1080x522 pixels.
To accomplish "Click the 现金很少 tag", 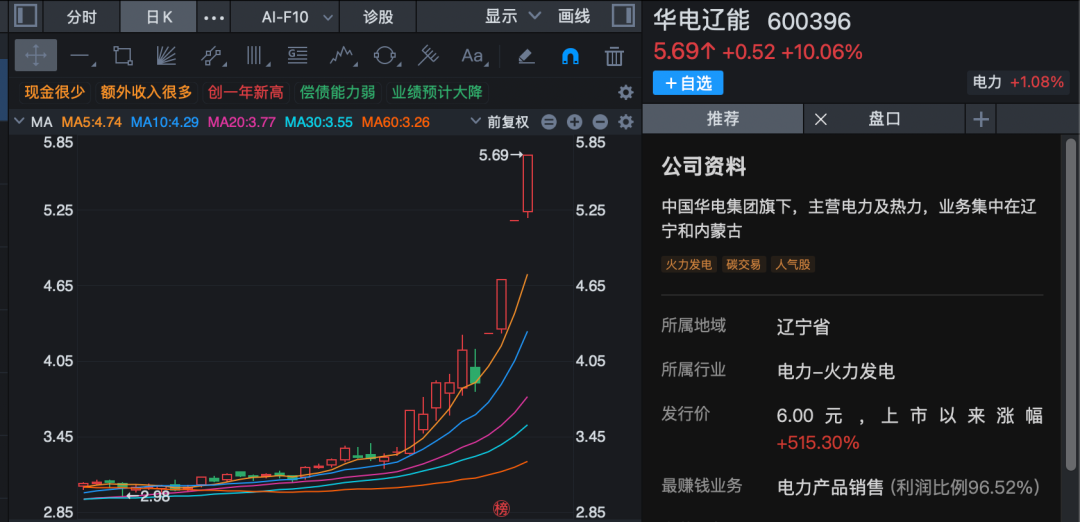I will 55,92.
